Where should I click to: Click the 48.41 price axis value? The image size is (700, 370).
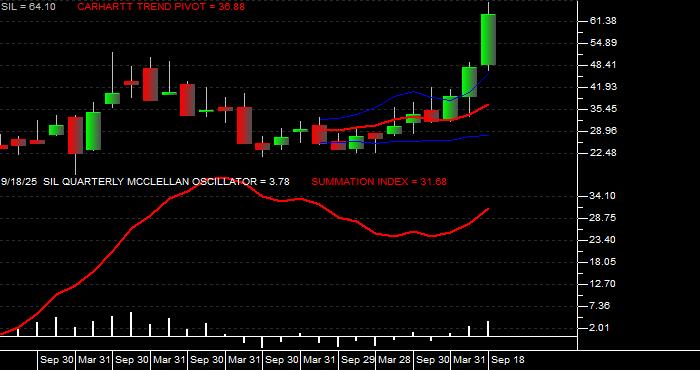603,65
